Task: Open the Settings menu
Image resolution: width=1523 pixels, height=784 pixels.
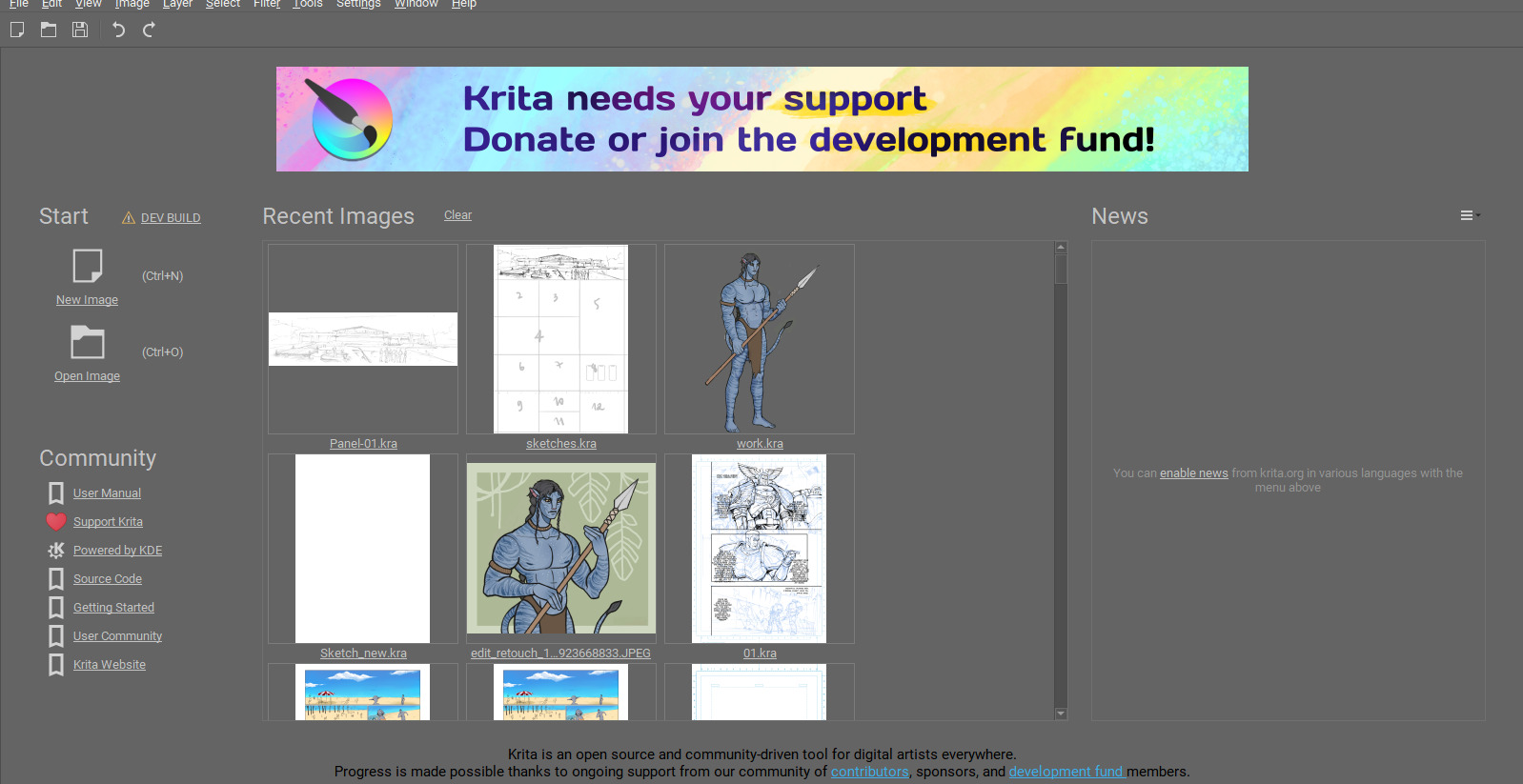Action: point(358,4)
